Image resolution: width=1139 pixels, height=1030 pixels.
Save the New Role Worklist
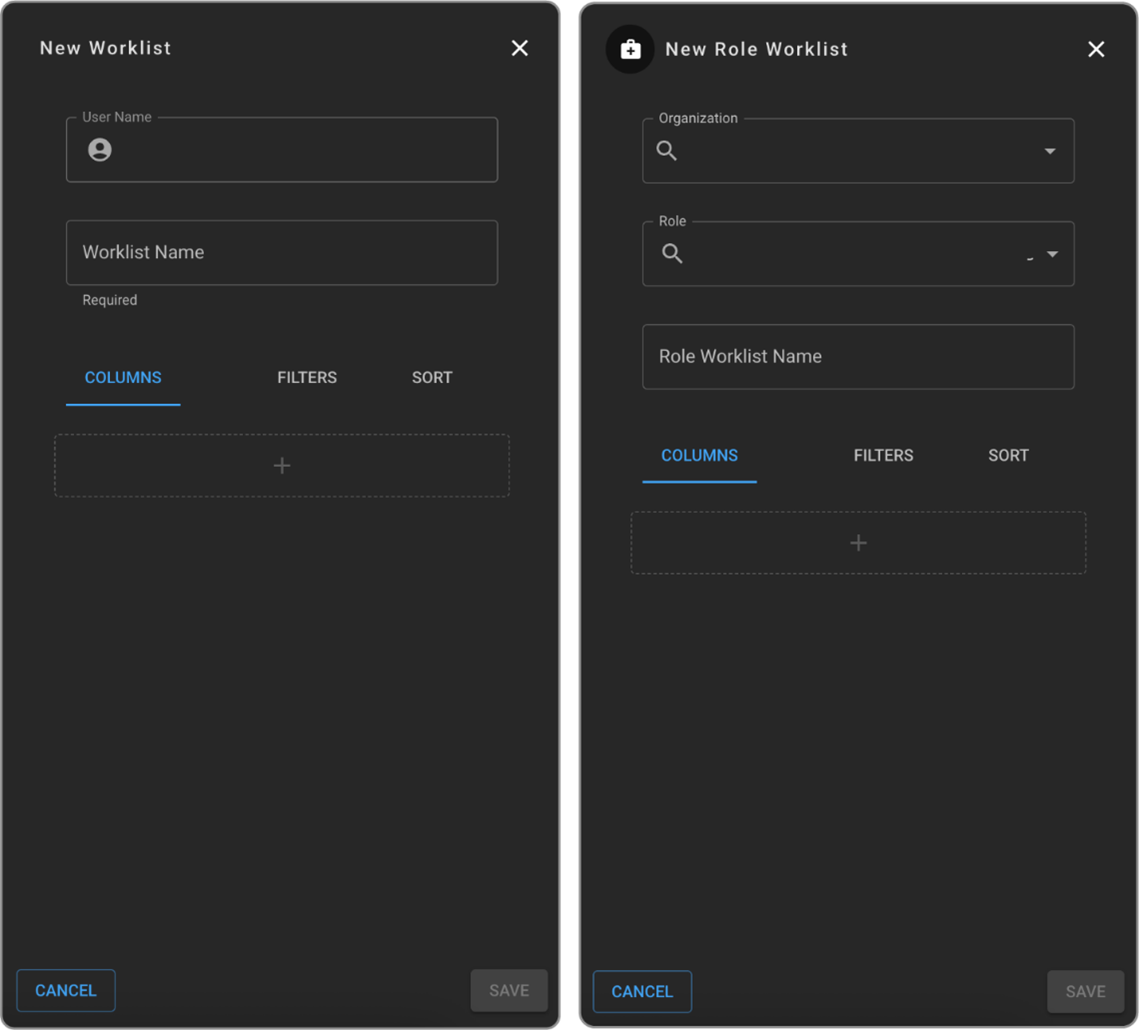1085,991
